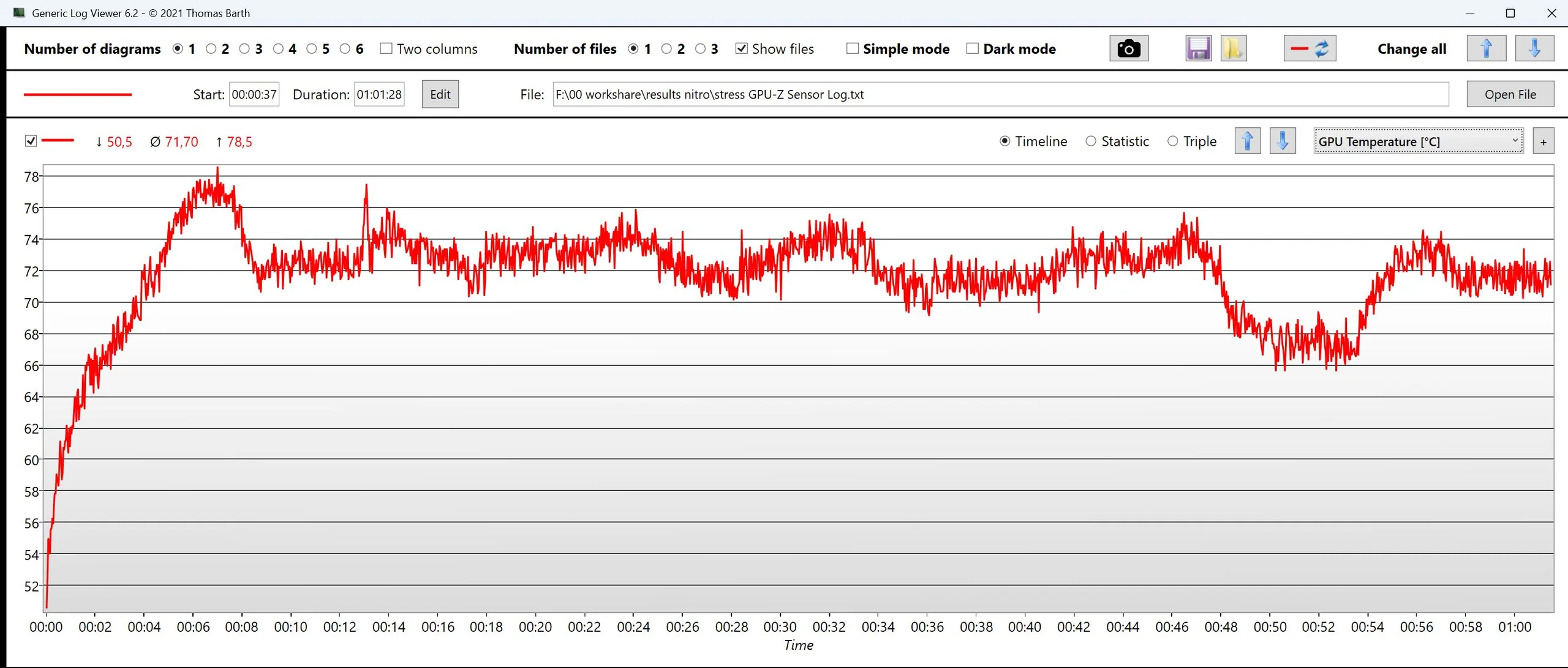Click the file path input field
The image size is (1568, 668).
tap(1000, 94)
